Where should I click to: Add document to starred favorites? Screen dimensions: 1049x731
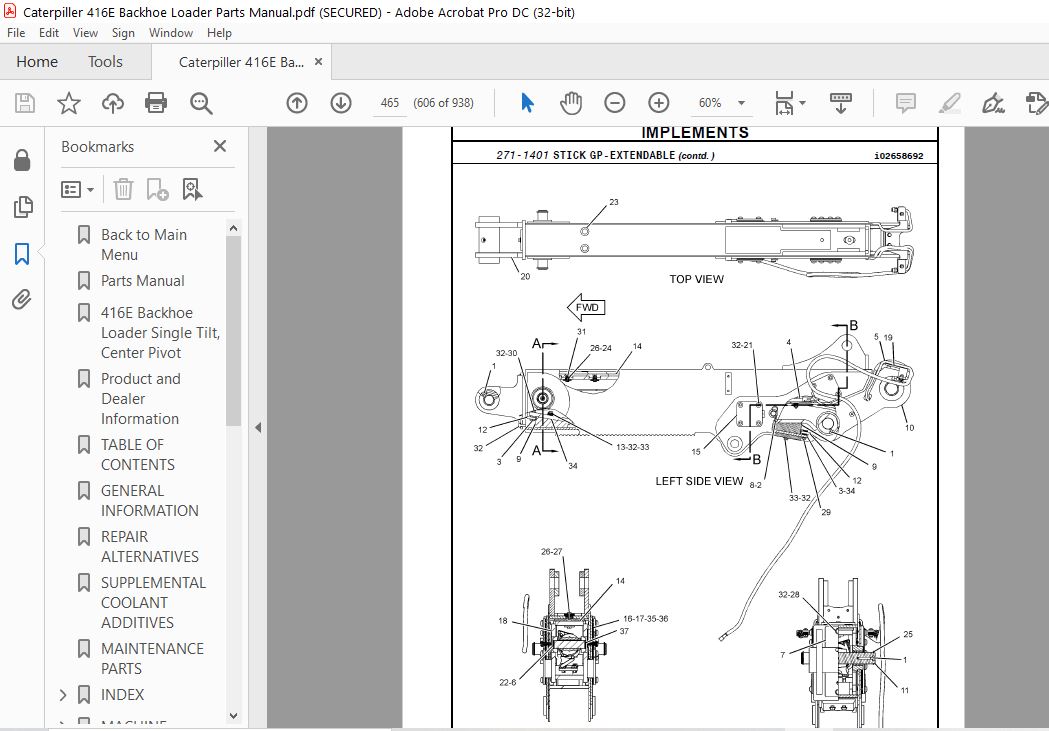coord(68,103)
